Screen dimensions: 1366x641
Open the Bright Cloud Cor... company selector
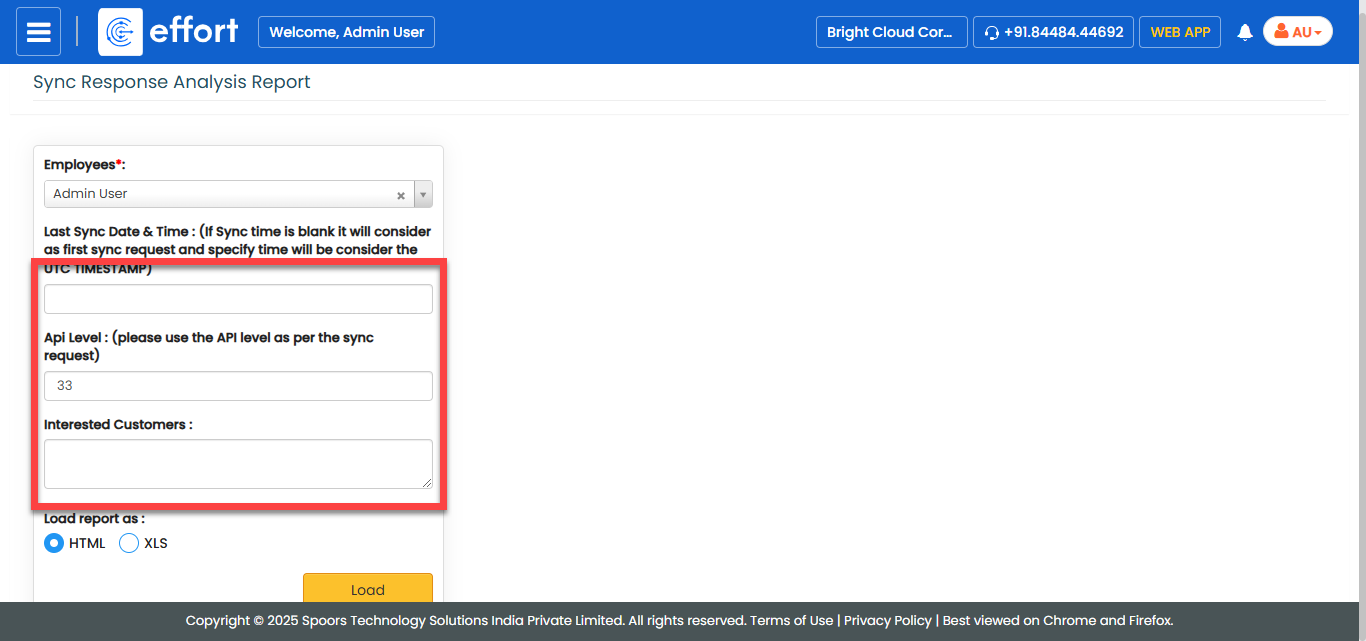[890, 32]
